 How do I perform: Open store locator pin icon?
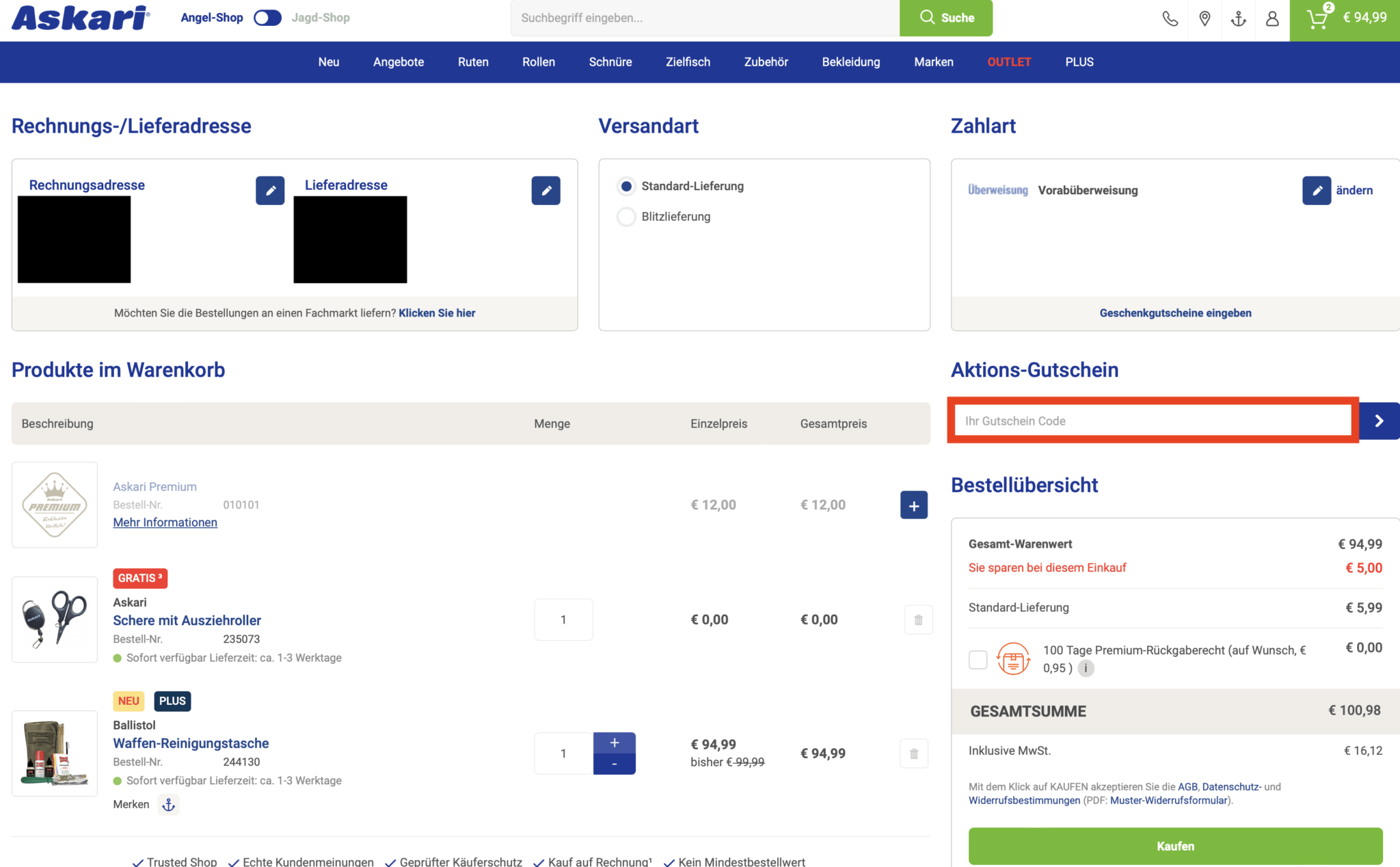(x=1204, y=18)
